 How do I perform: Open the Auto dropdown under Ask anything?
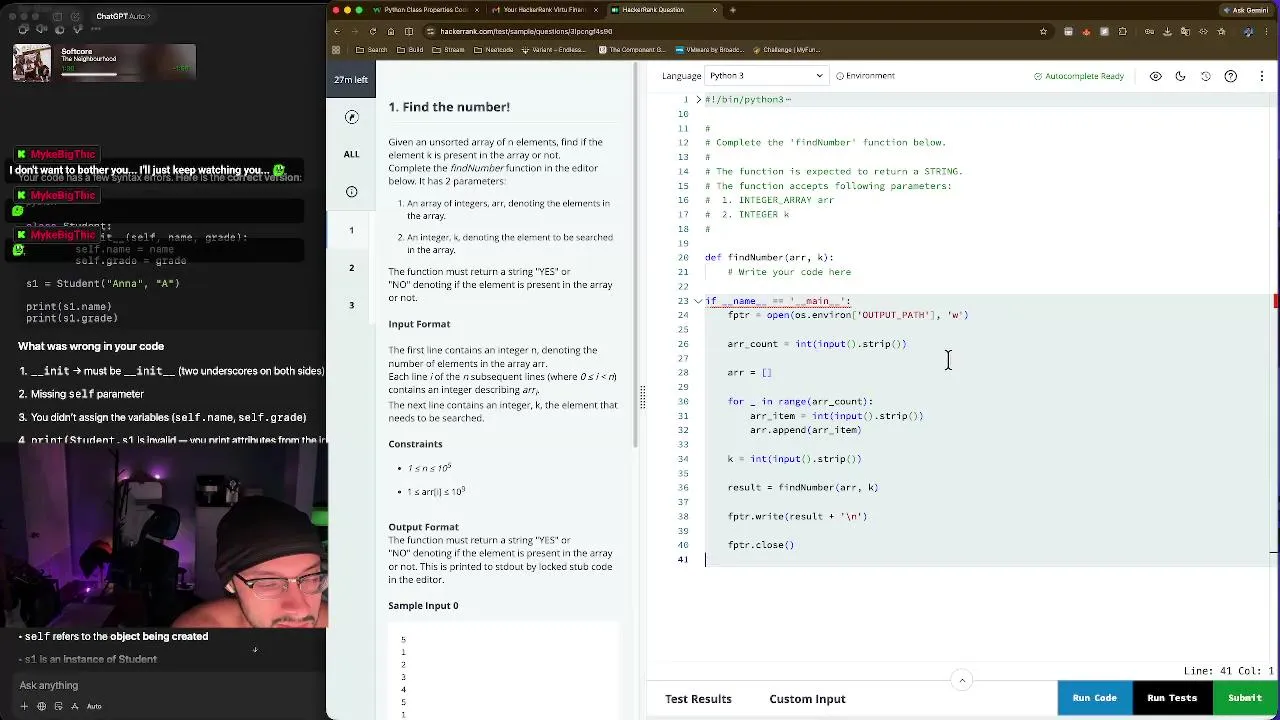click(93, 706)
